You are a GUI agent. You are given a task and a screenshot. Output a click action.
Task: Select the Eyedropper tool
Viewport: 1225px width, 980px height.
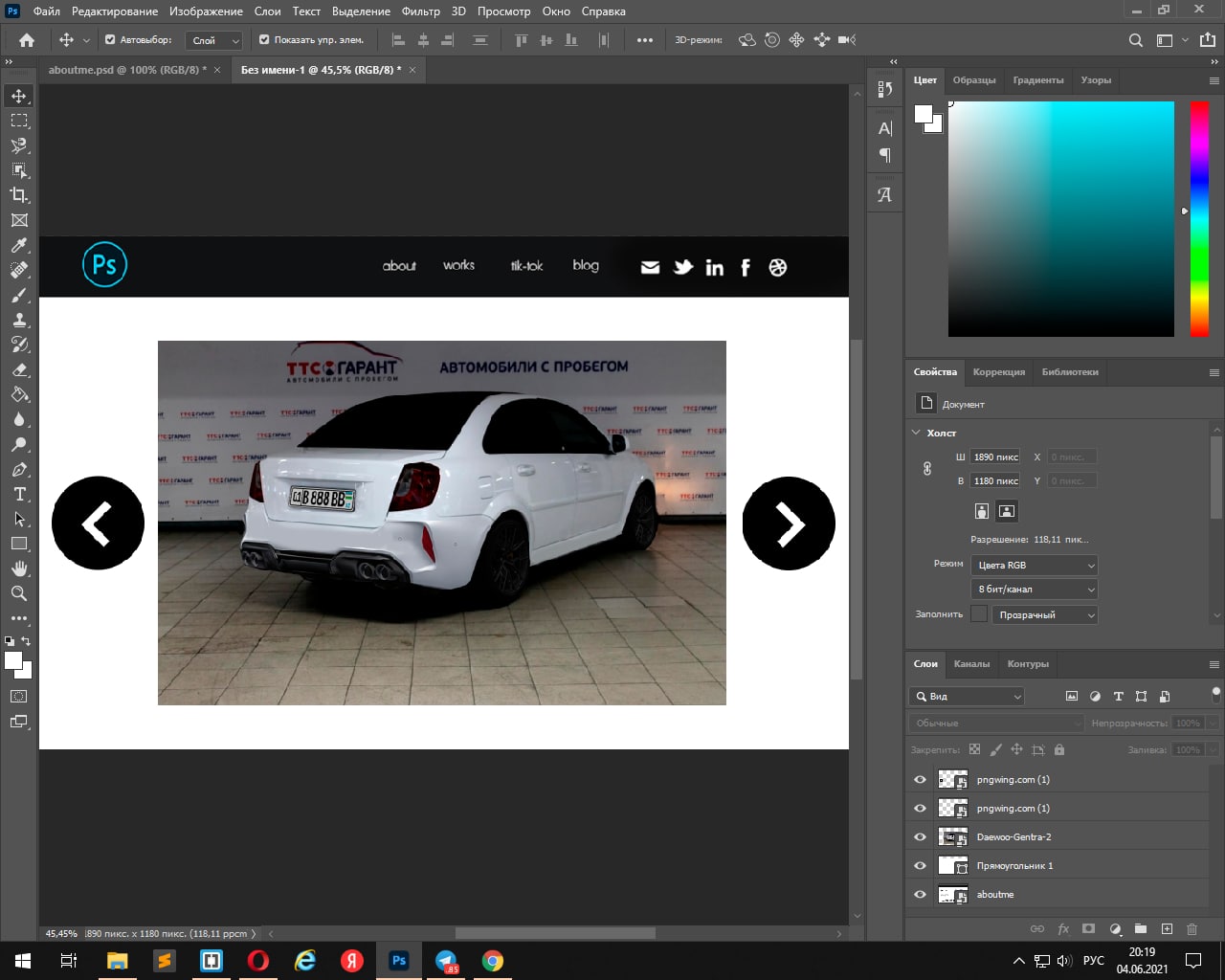tap(19, 245)
